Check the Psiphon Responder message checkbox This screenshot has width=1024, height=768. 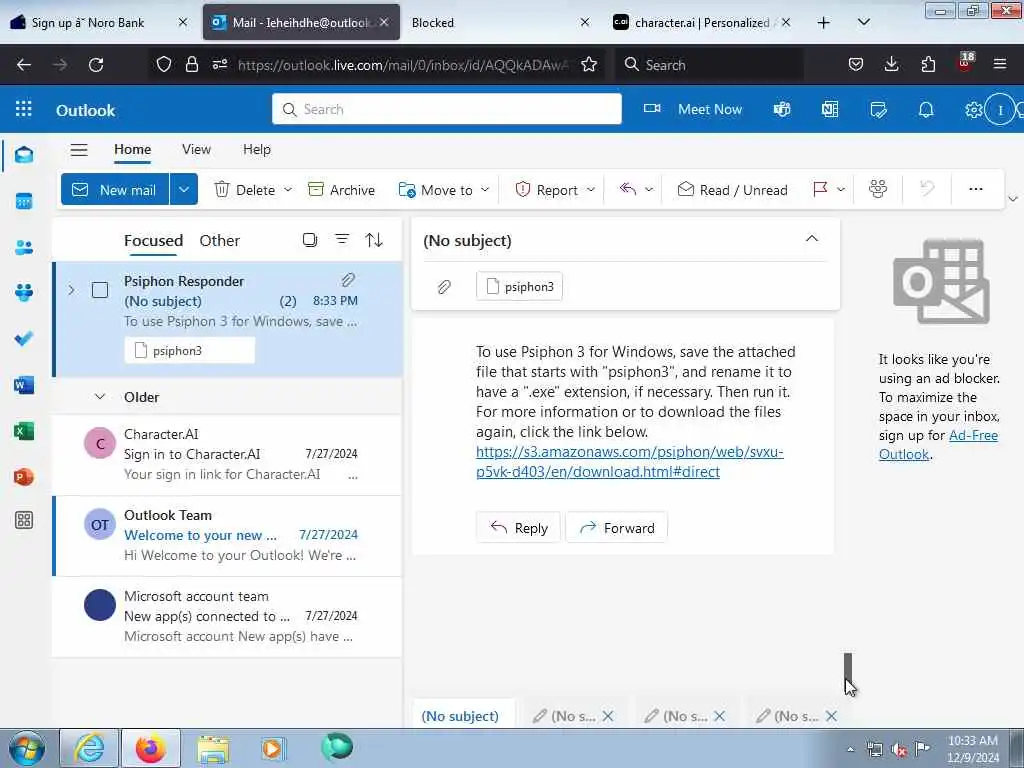coord(100,290)
